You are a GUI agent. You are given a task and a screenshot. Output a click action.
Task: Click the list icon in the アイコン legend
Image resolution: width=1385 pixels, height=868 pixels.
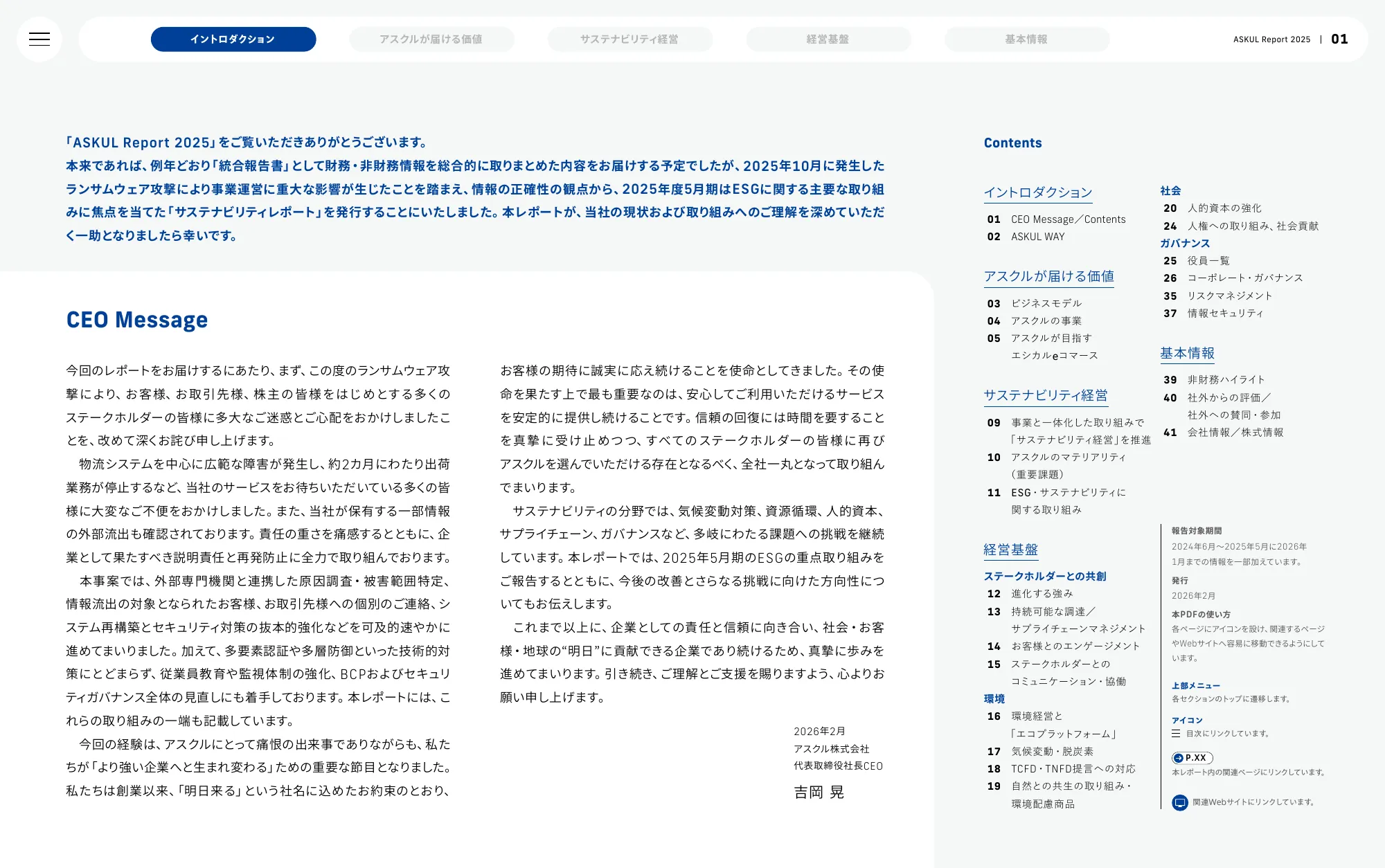point(1176,734)
